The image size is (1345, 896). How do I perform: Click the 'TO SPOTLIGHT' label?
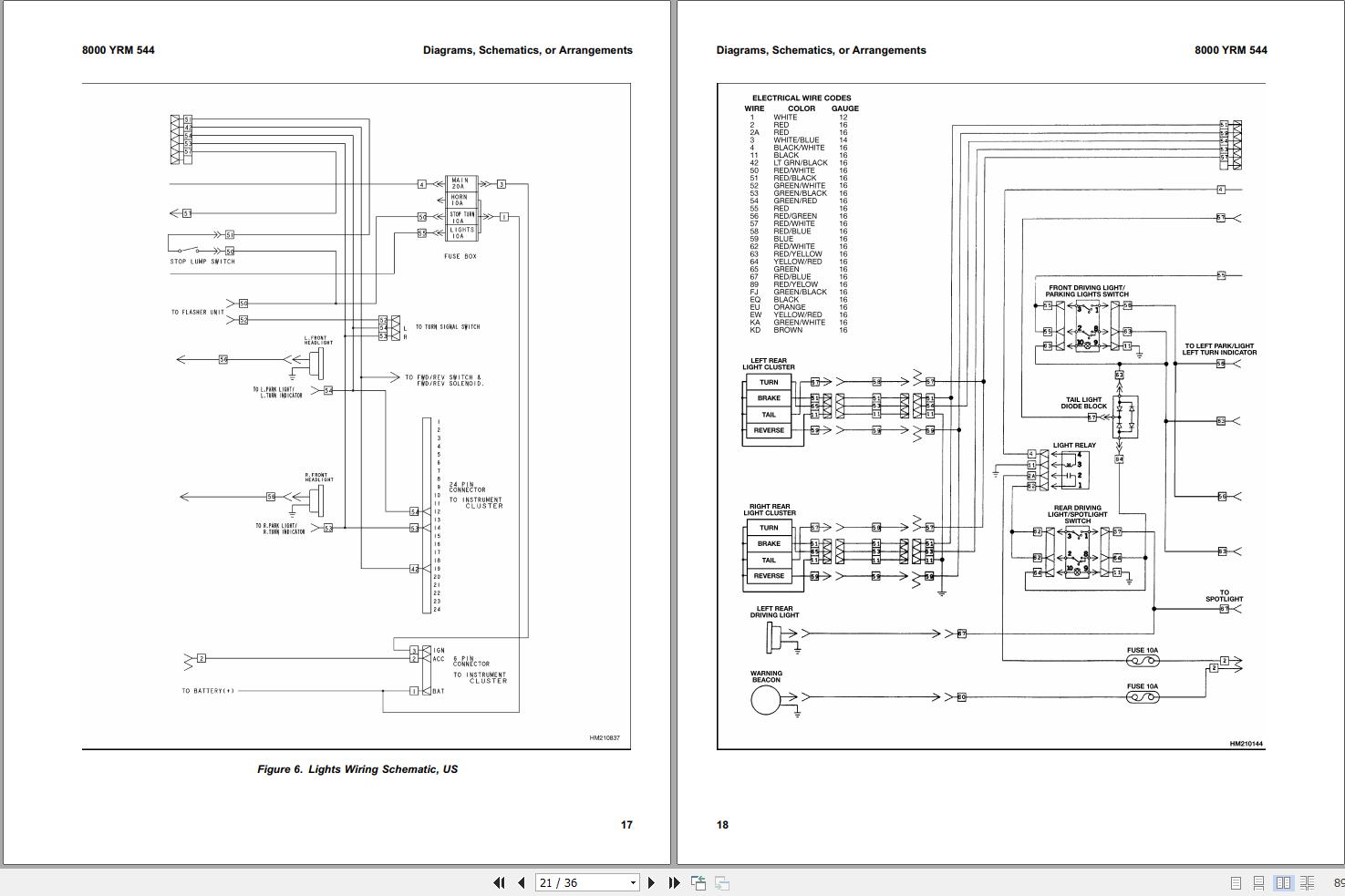coord(1225,596)
